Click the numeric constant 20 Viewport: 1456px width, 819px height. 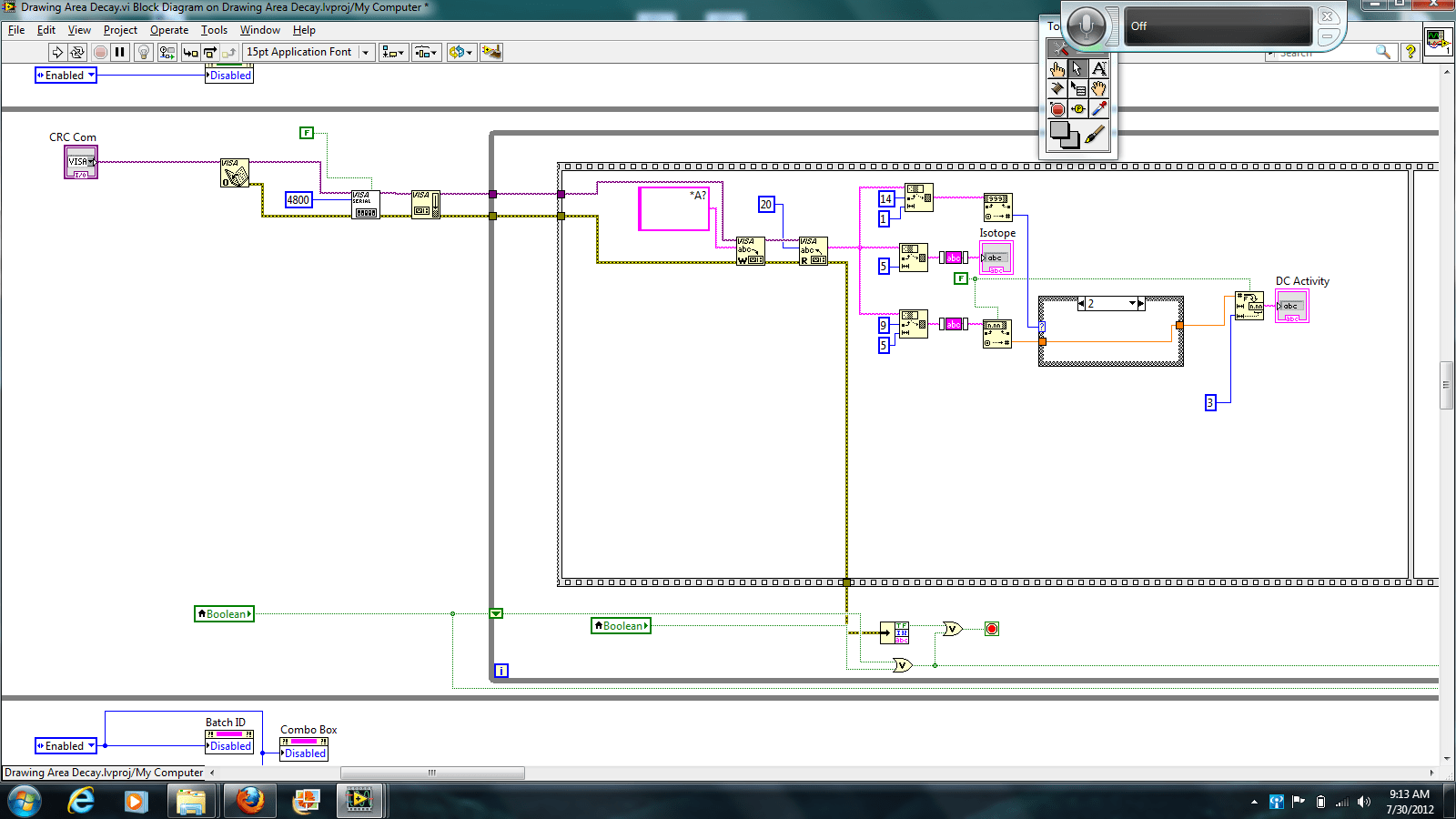pyautogui.click(x=766, y=205)
